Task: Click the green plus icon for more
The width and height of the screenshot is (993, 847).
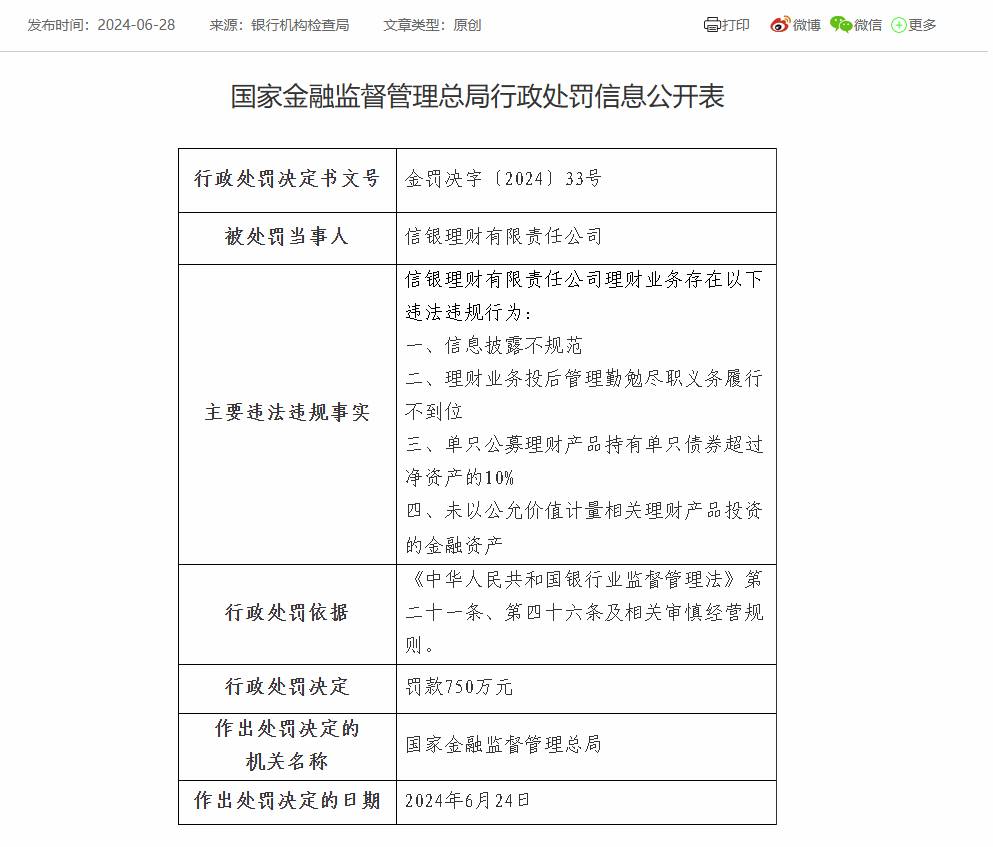Action: (898, 25)
